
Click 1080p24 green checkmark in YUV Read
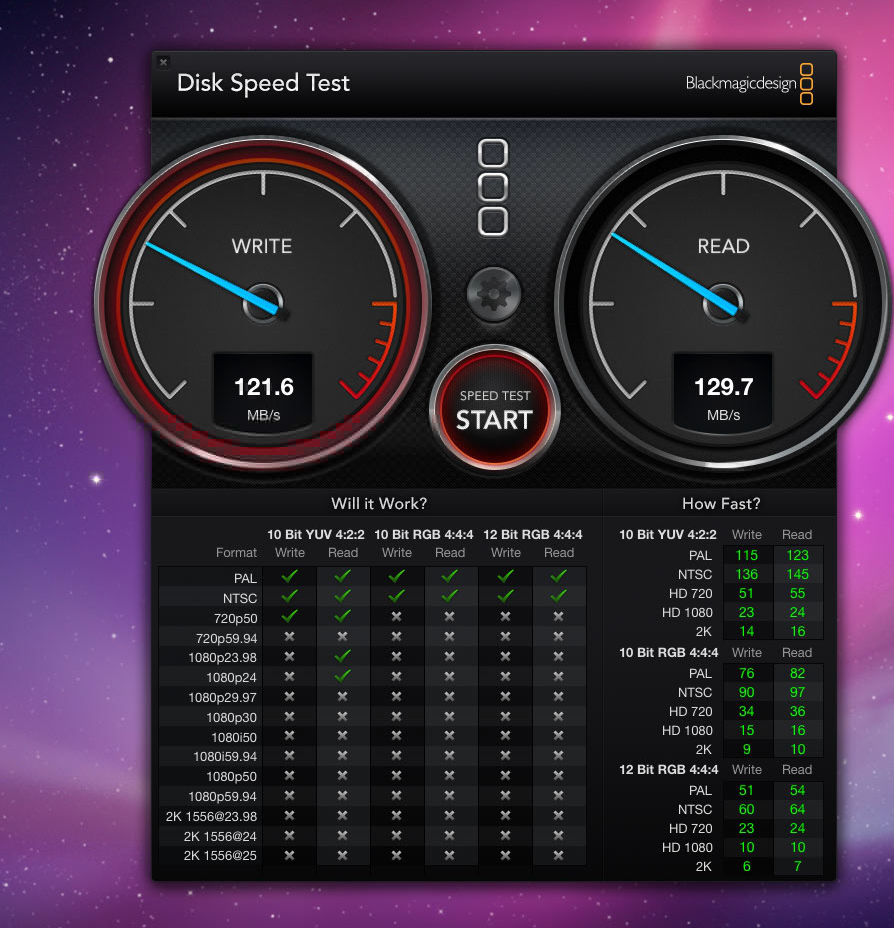(x=343, y=676)
